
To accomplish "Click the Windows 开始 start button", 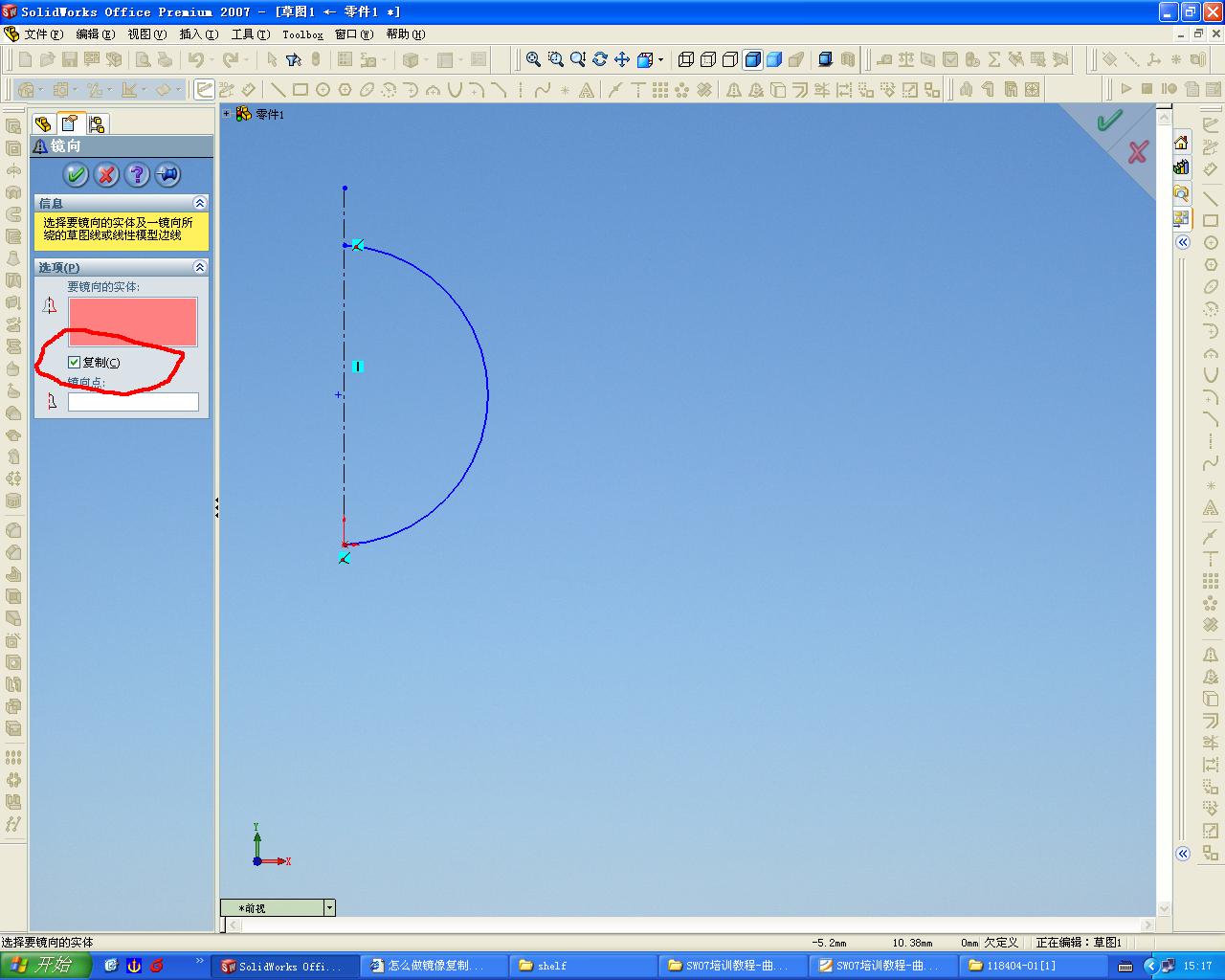I will [45, 966].
